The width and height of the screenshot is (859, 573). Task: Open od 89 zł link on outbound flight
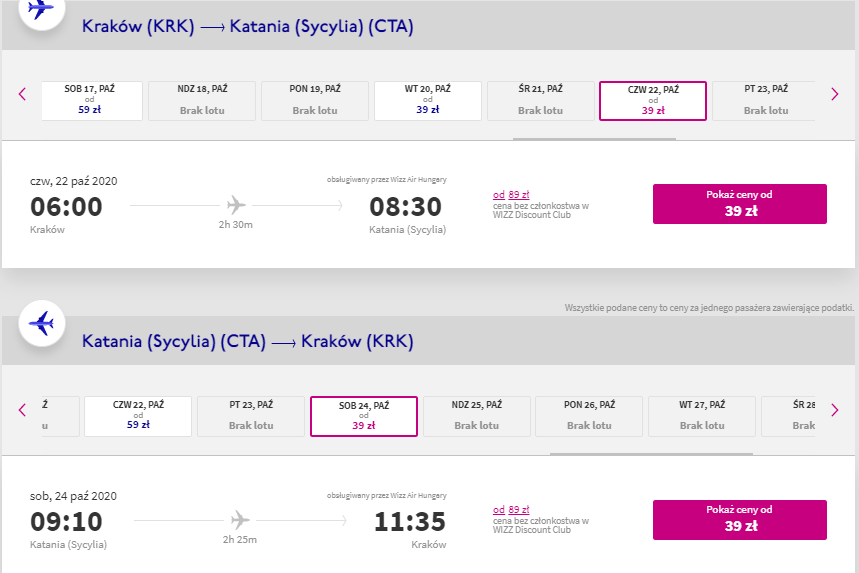(x=511, y=194)
